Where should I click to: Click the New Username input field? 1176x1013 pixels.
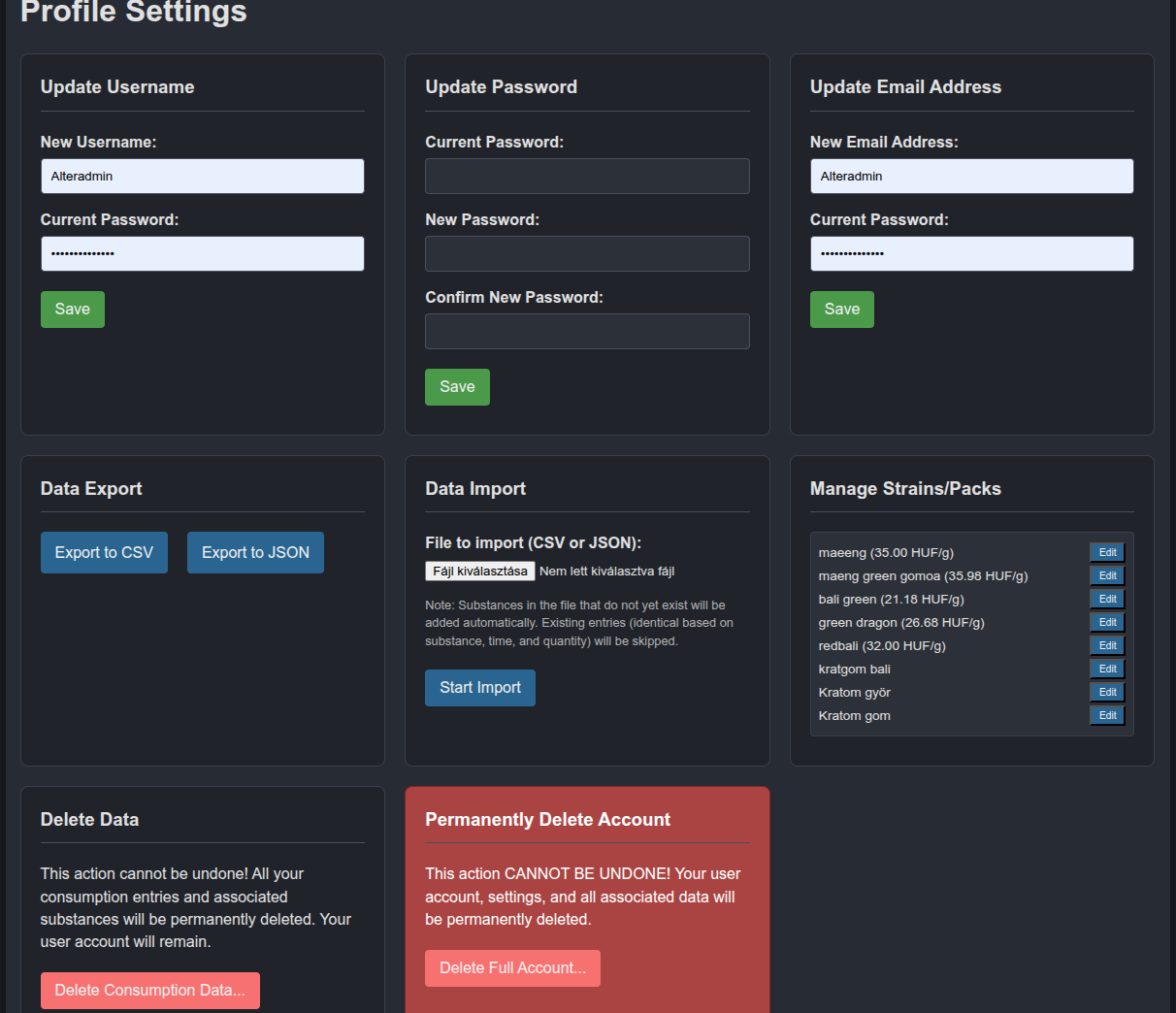pos(202,177)
